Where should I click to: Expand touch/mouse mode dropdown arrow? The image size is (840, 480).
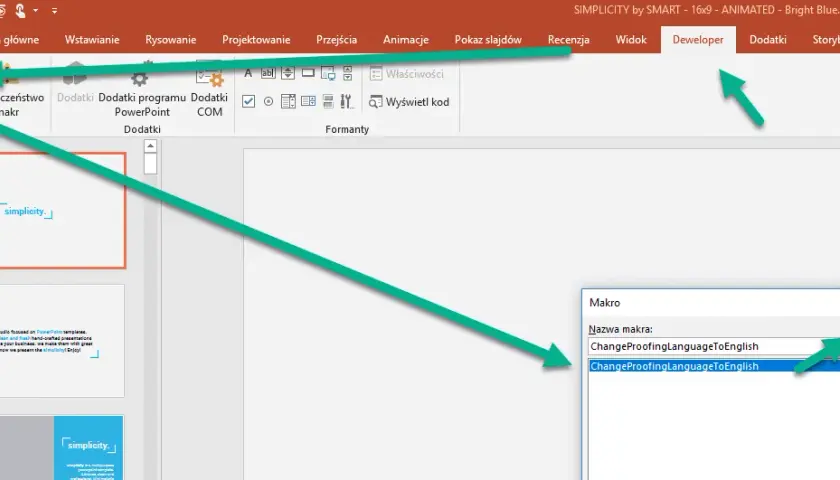click(x=35, y=10)
